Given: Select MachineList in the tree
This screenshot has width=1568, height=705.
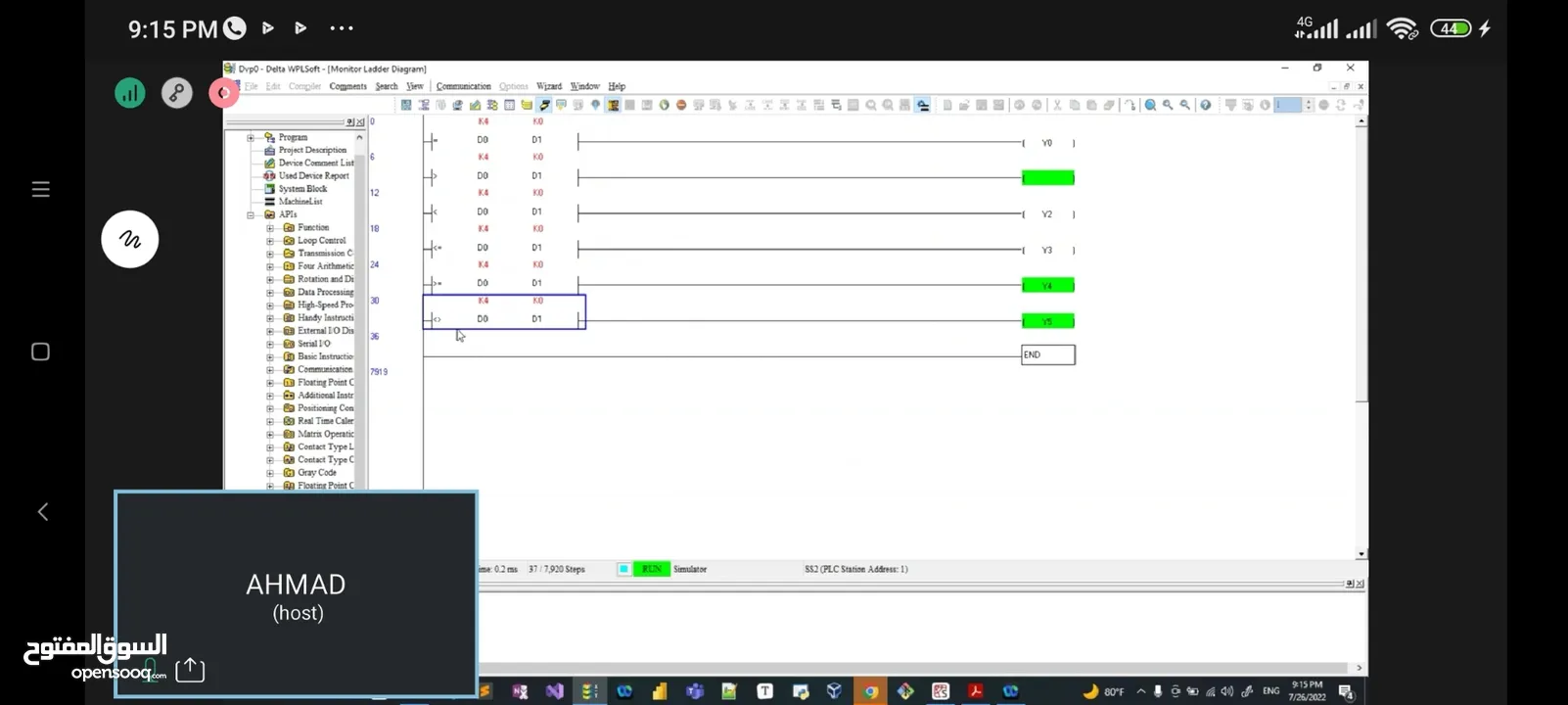Looking at the screenshot, I should pos(300,201).
